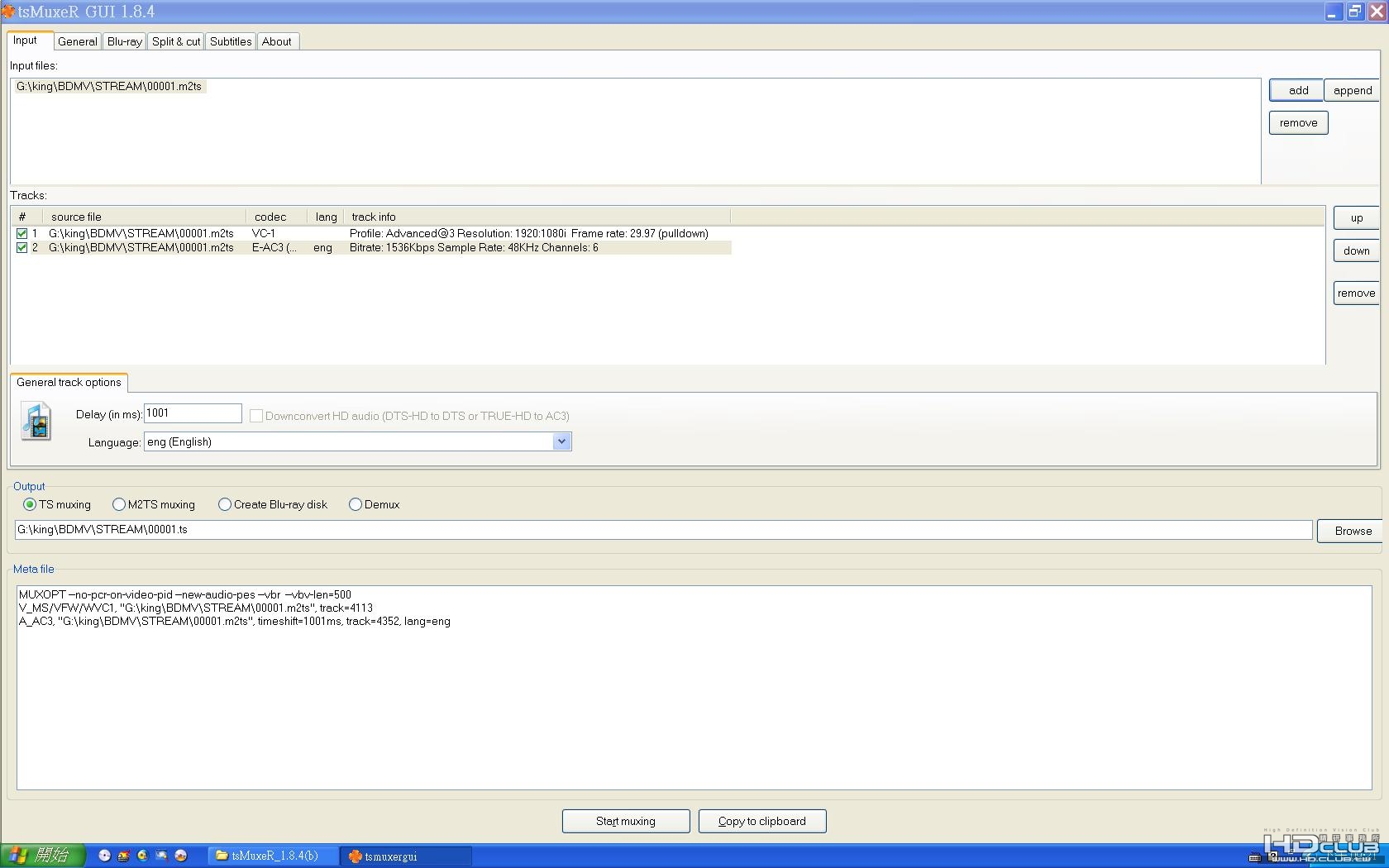1389x868 pixels.
Task: Select the TS muxing radio option
Action: pyautogui.click(x=30, y=504)
